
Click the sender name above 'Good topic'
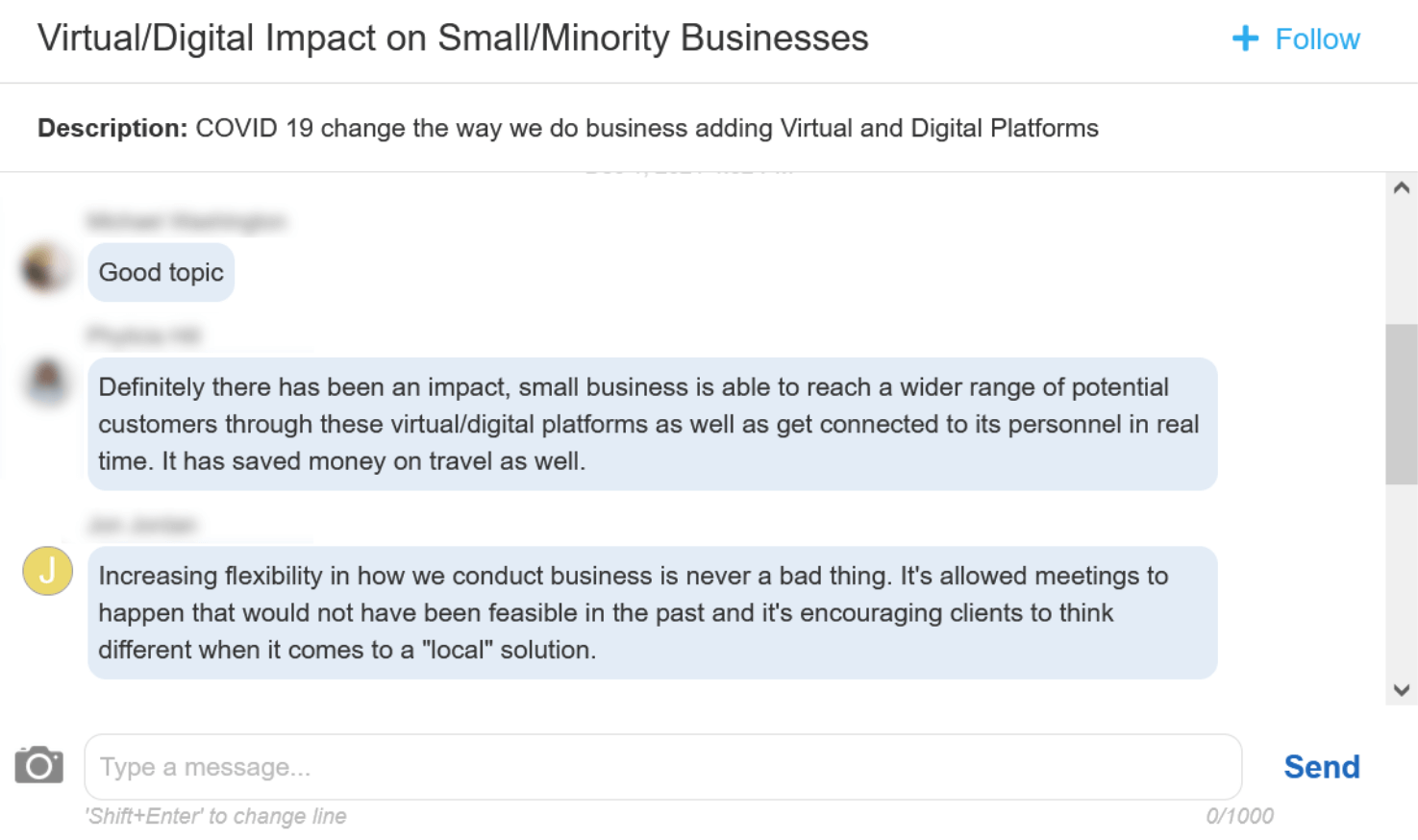click(187, 222)
